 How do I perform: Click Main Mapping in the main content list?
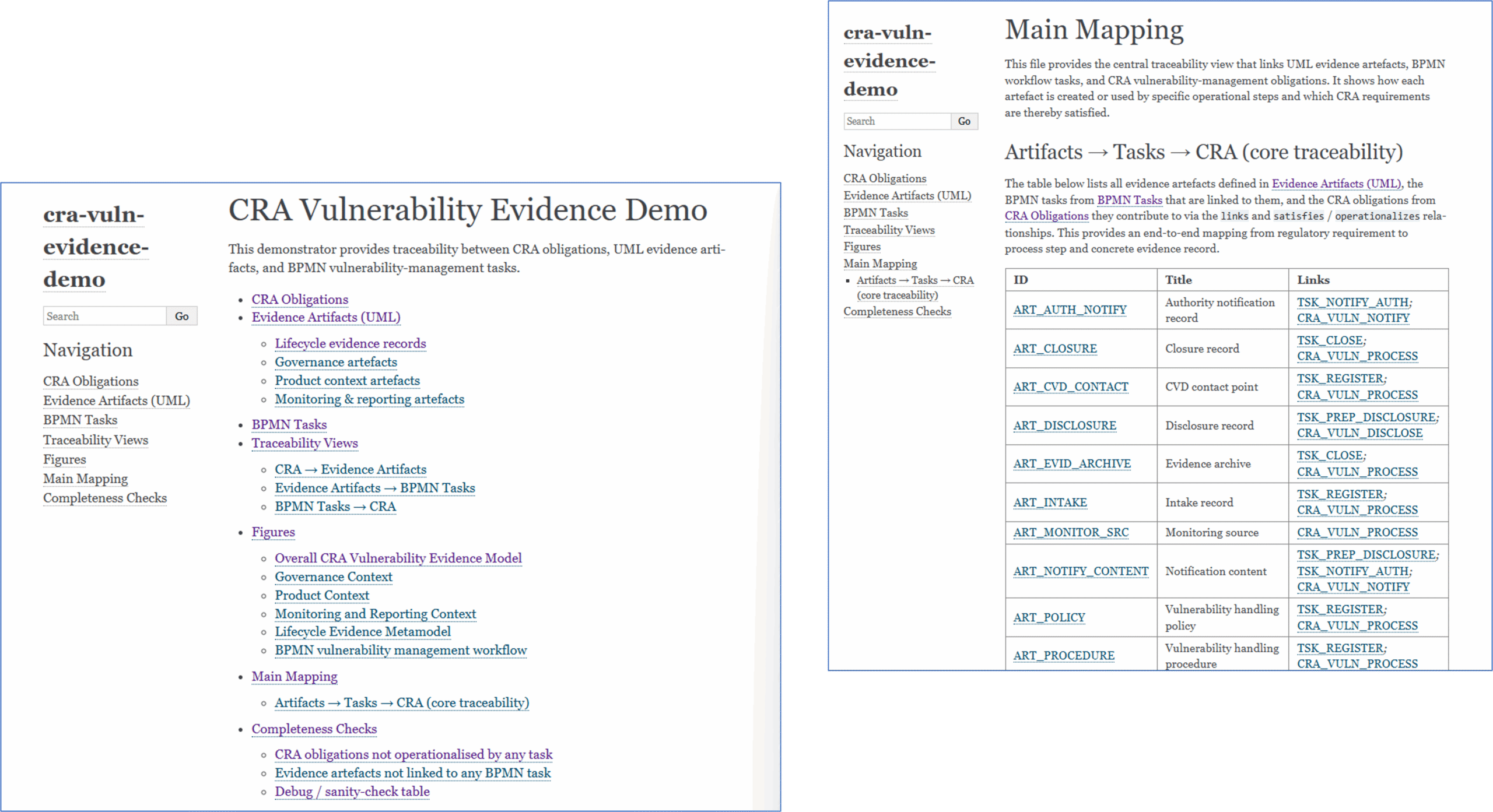tap(295, 676)
